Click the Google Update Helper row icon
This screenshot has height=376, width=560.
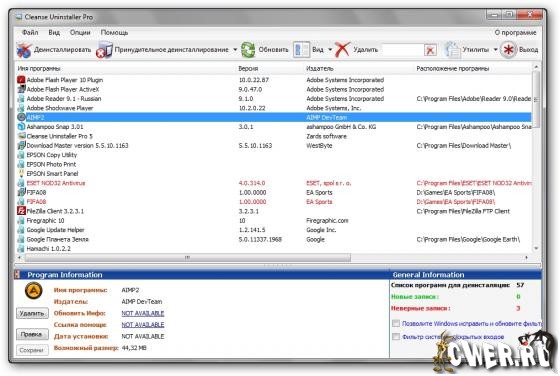pos(21,230)
